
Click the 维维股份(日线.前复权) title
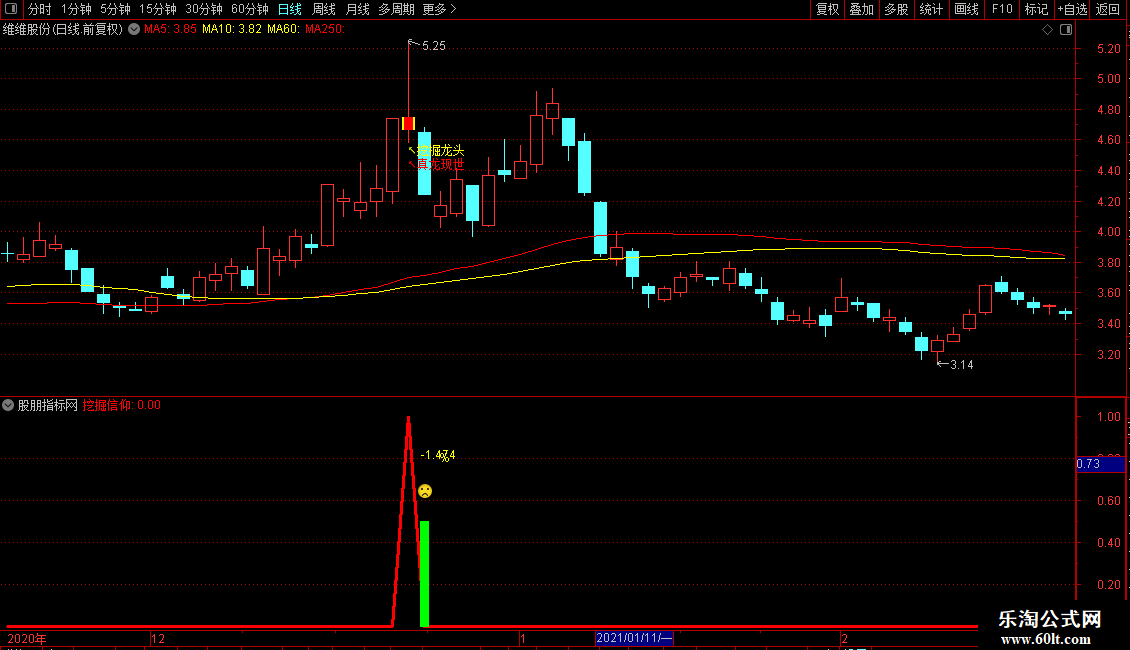[x=63, y=30]
